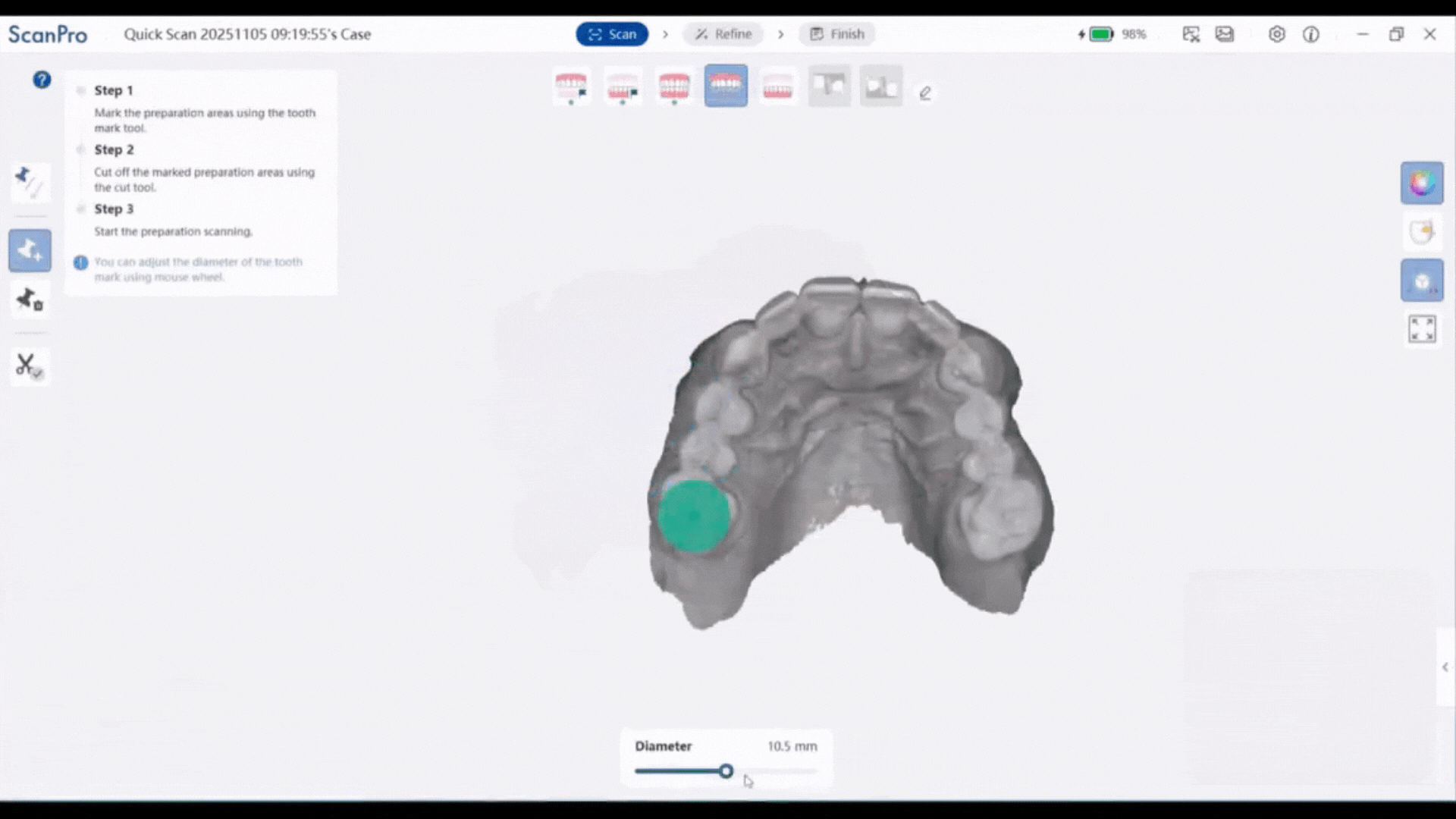Switch to the Finish stage tab
Screen dimensions: 1456x819
(x=837, y=34)
